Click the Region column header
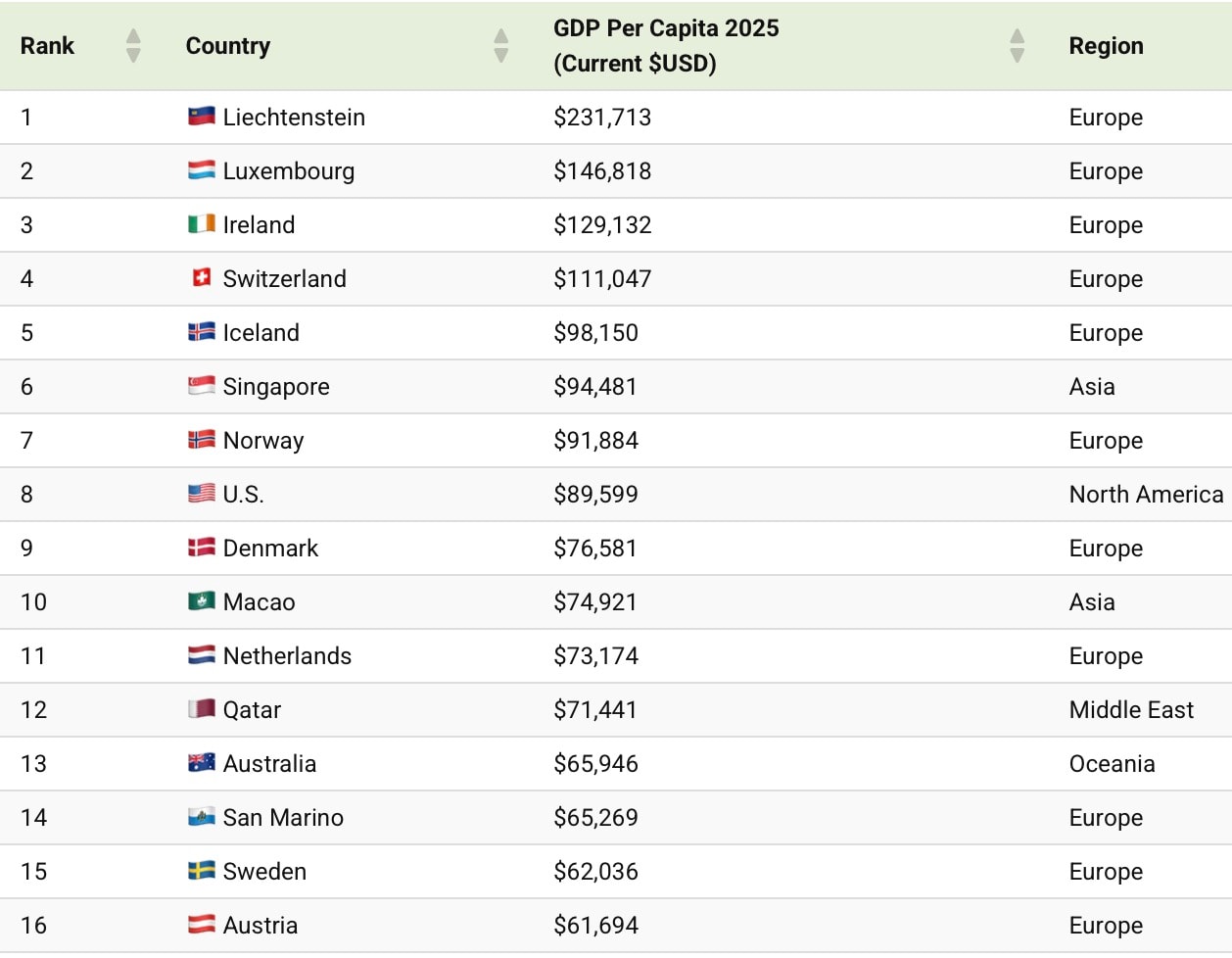Screen dimensions: 1232x958 (1106, 46)
